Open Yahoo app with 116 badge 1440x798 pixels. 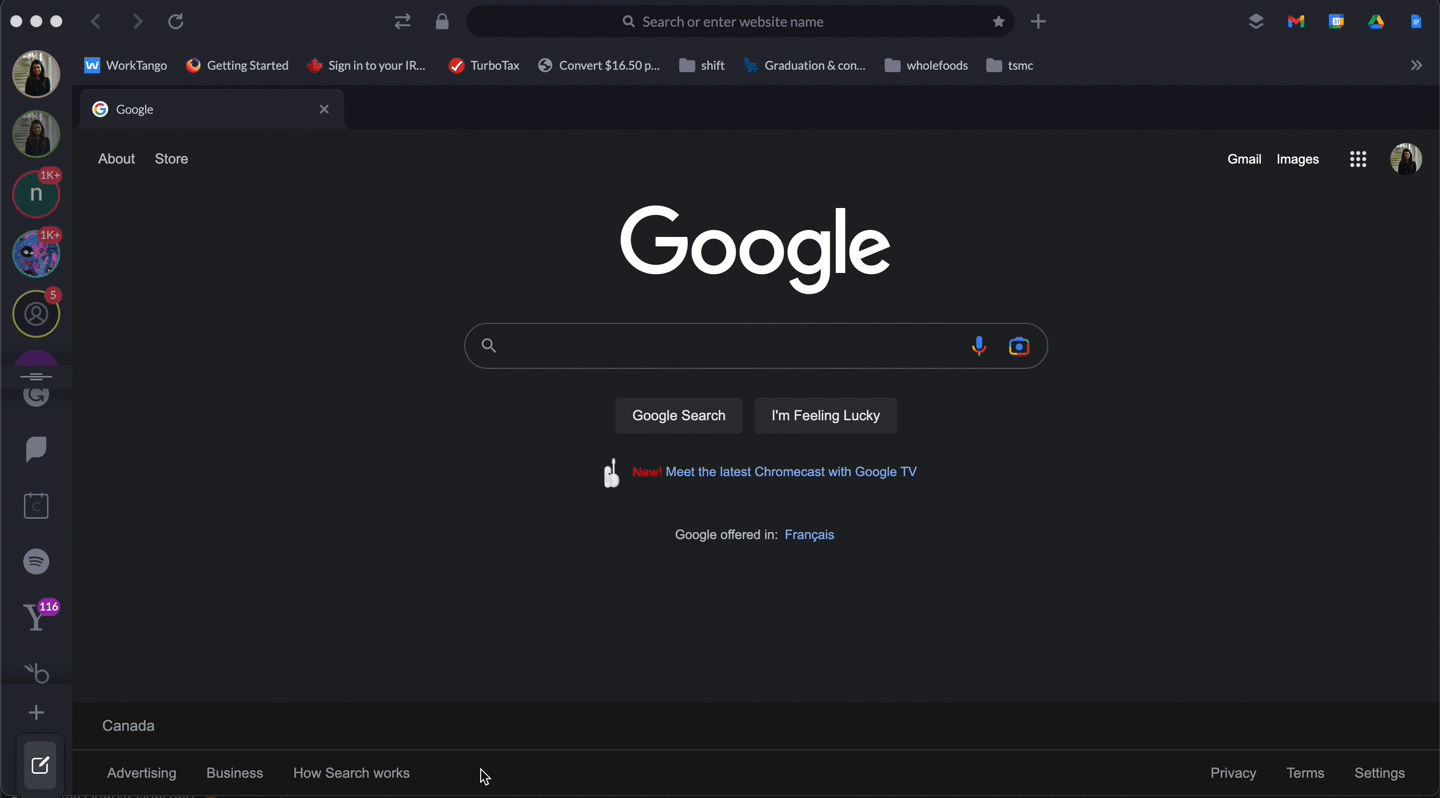point(38,618)
